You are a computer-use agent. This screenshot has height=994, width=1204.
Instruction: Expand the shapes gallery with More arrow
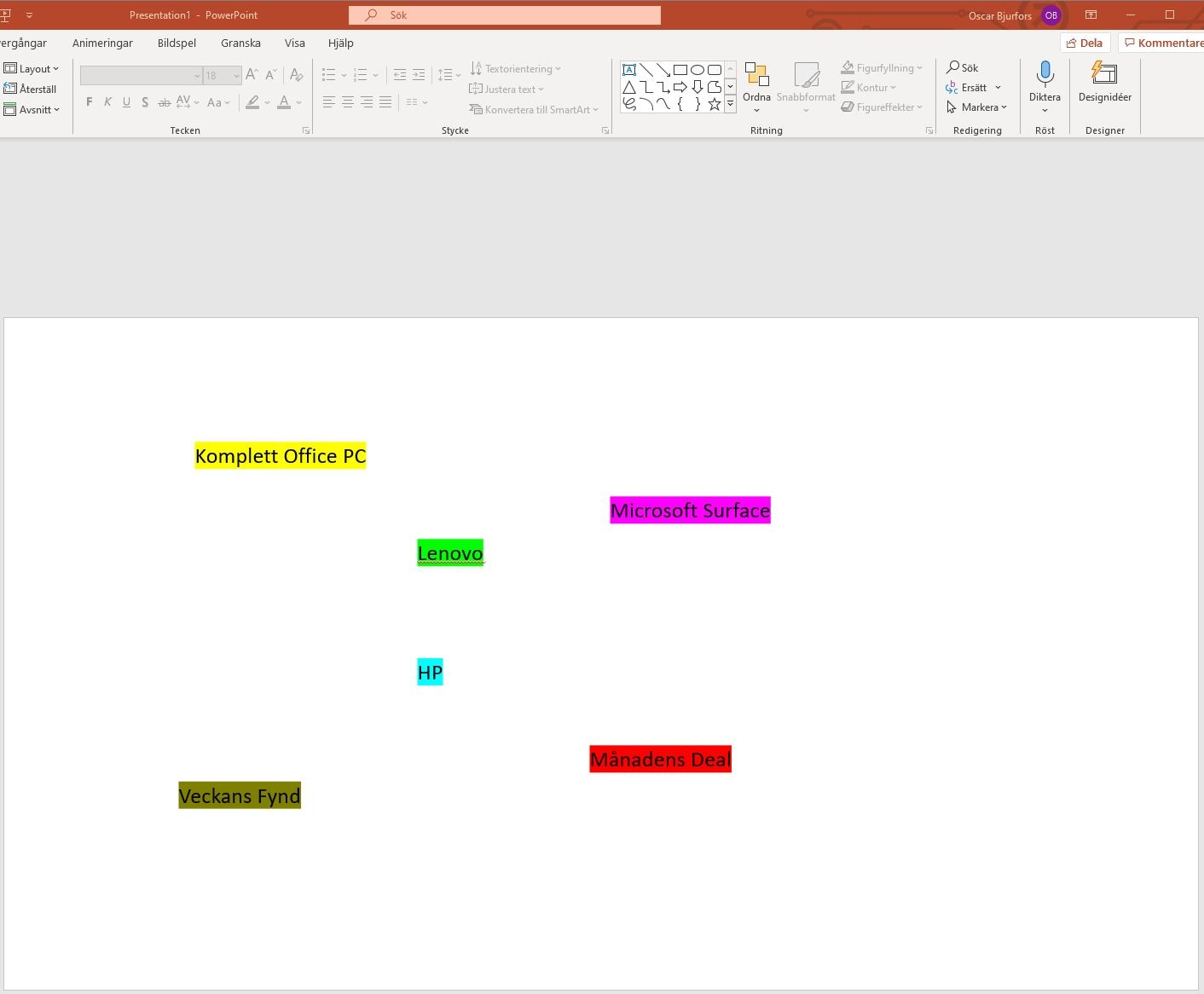click(x=730, y=104)
